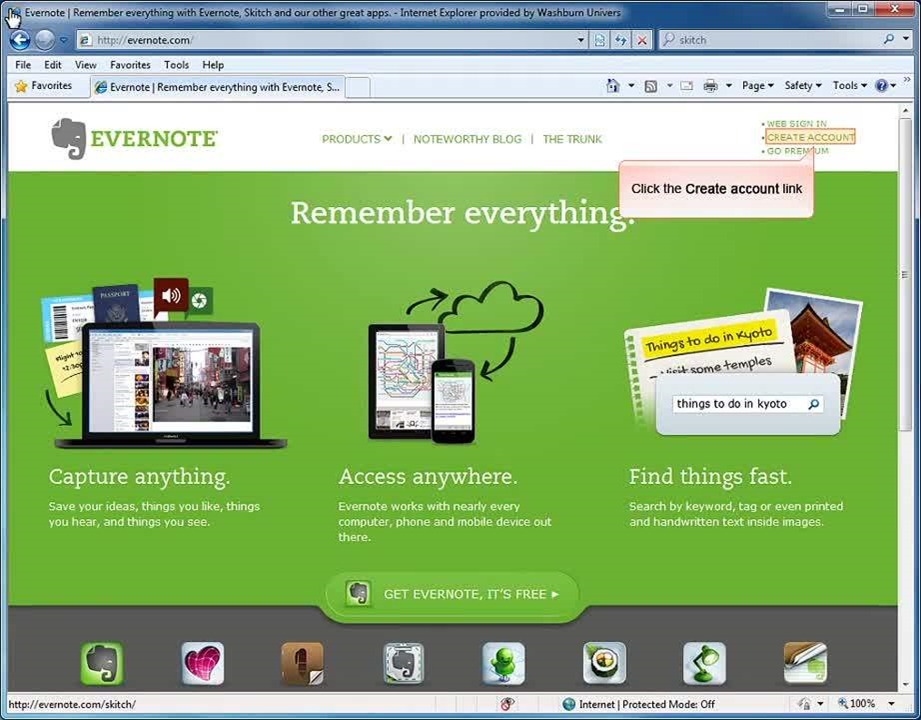The height and width of the screenshot is (720, 921).
Task: Click the Favorites star button
Action: click(x=43, y=86)
